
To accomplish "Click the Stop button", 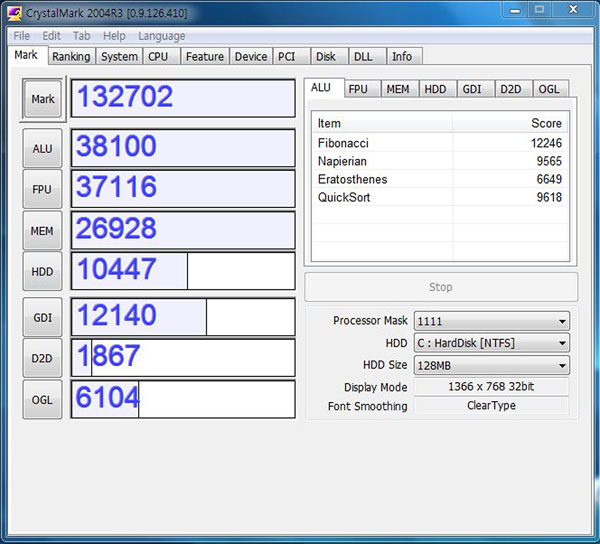I will pos(441,287).
